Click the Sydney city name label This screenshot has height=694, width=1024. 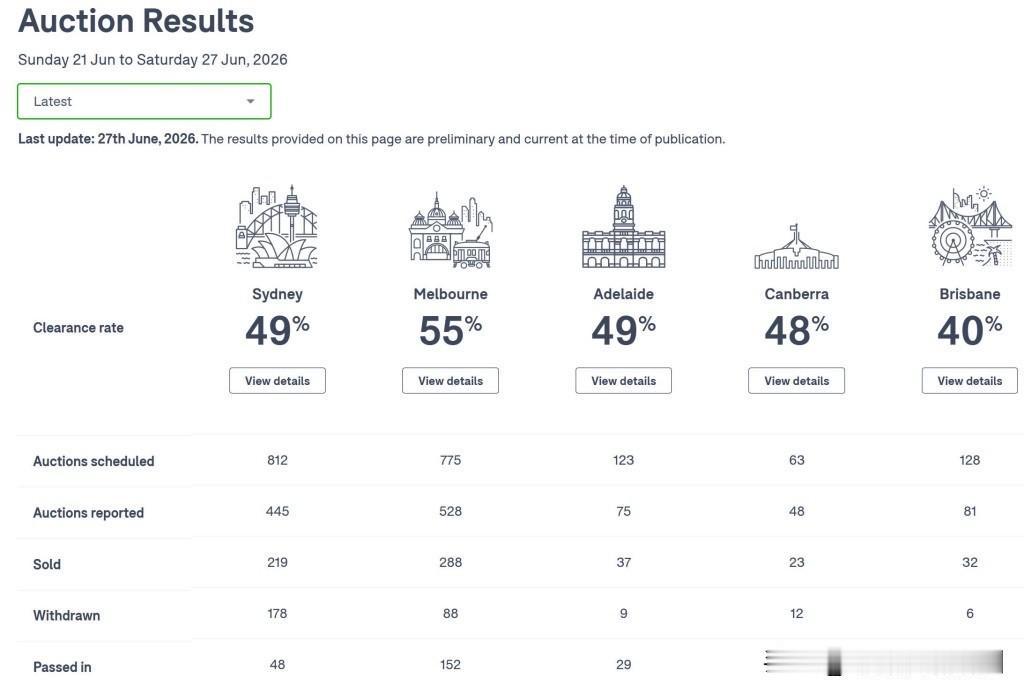(x=278, y=294)
